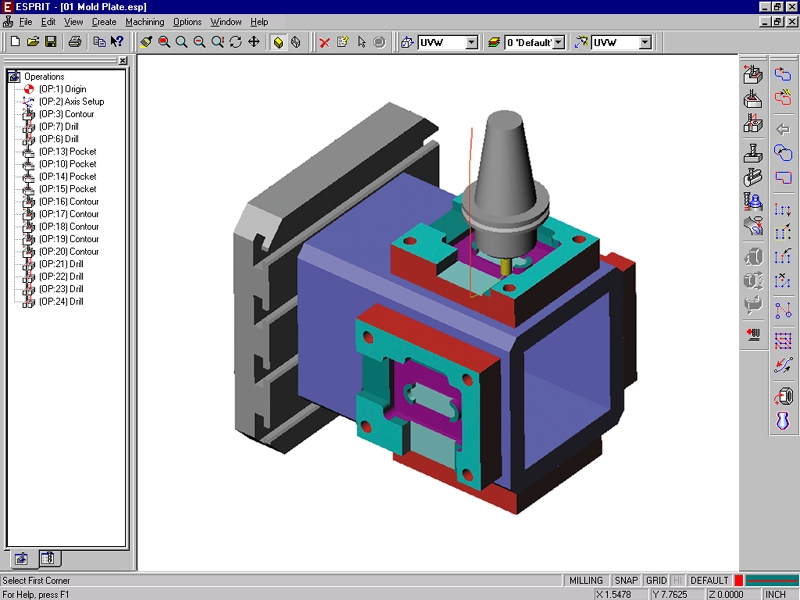800x600 pixels.
Task: Click MILLING mode in status bar
Action: 586,581
